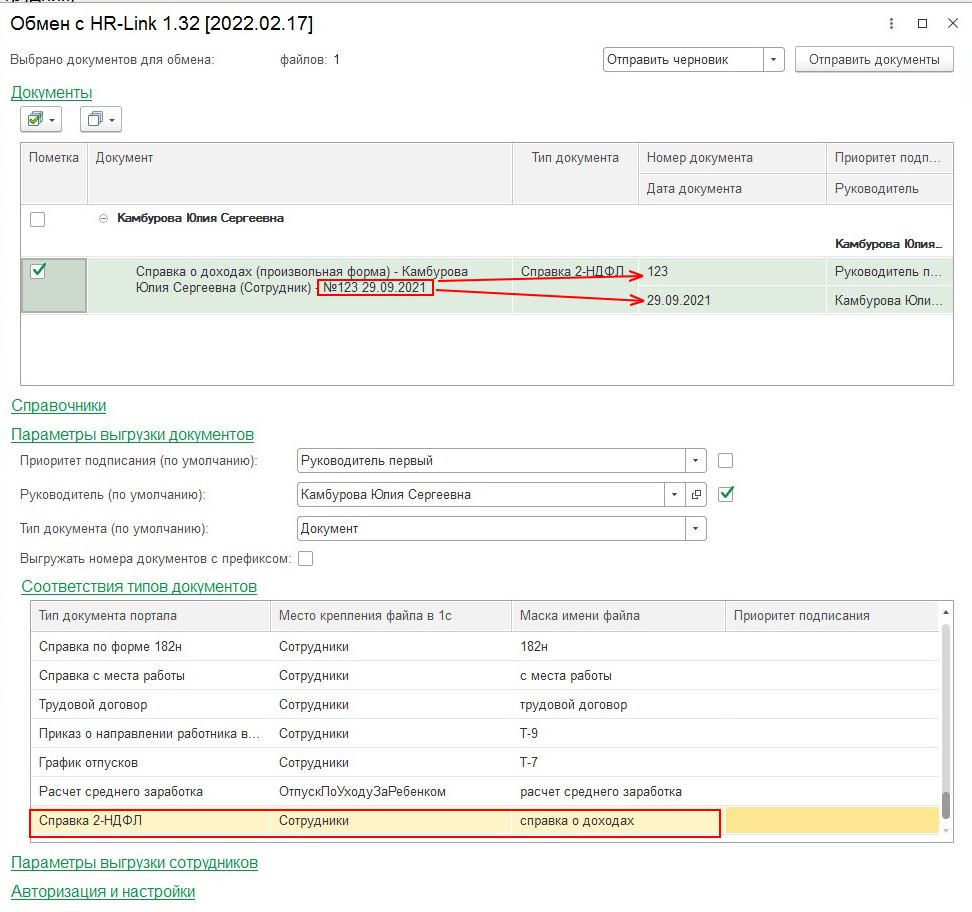Screen dimensions: 972x912
Task: Maximize the Обмен с HR-Link window
Action: pos(922,24)
